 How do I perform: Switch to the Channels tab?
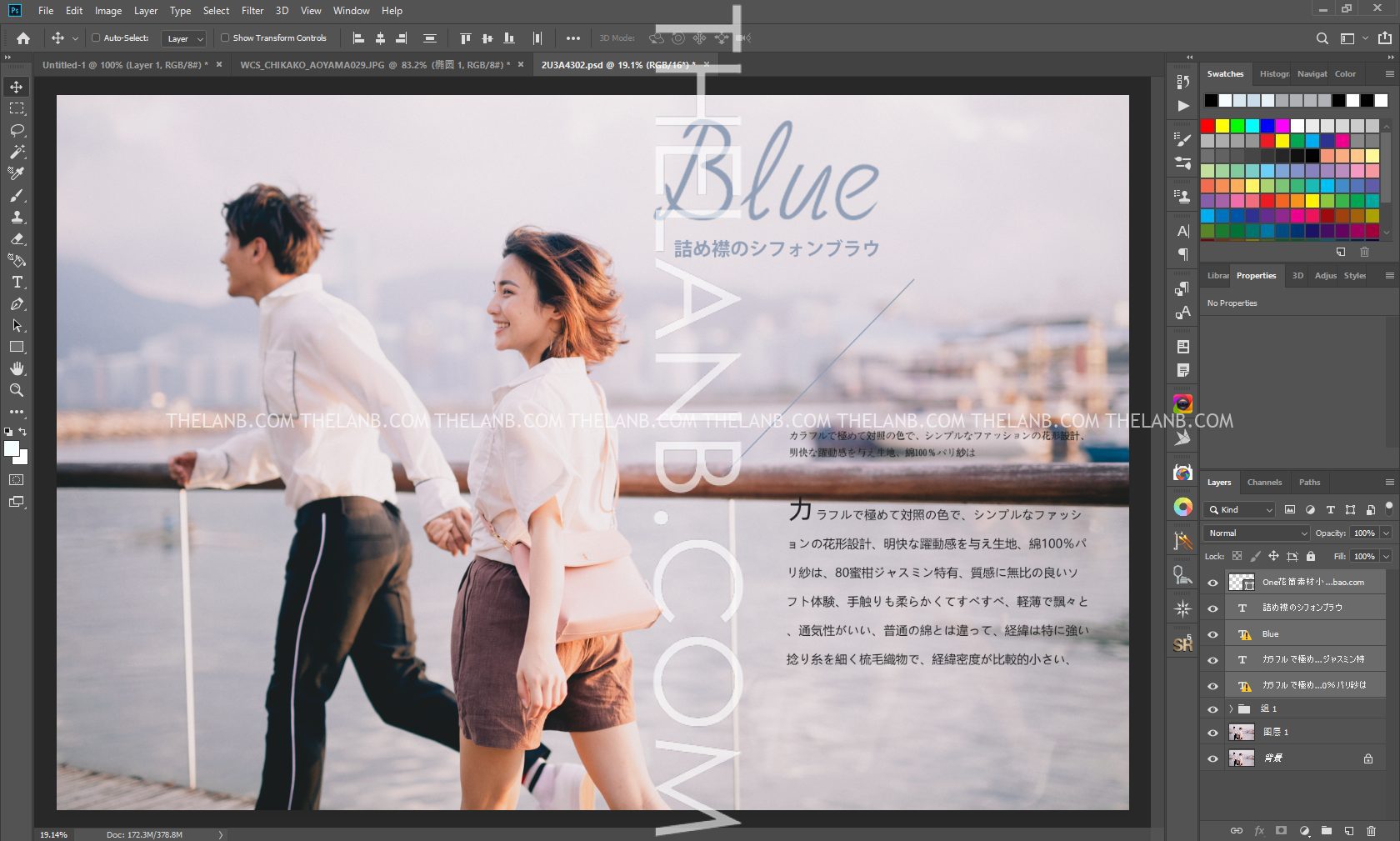[1263, 483]
